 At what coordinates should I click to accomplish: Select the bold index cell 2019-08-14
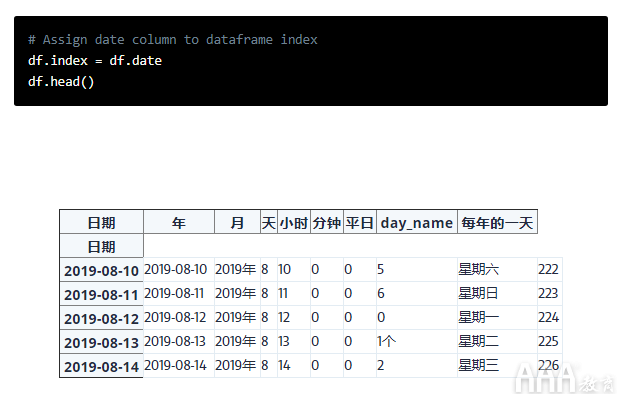point(101,366)
